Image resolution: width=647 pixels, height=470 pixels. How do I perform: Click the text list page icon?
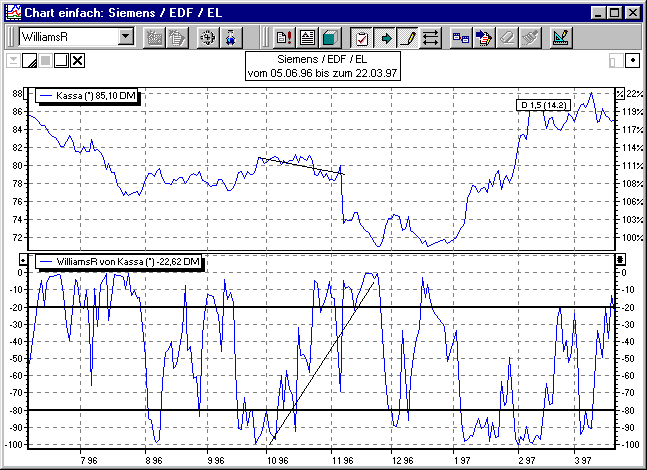[307, 38]
